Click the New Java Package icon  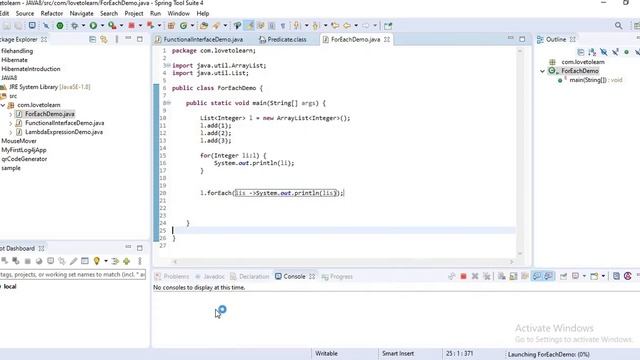click(x=171, y=26)
